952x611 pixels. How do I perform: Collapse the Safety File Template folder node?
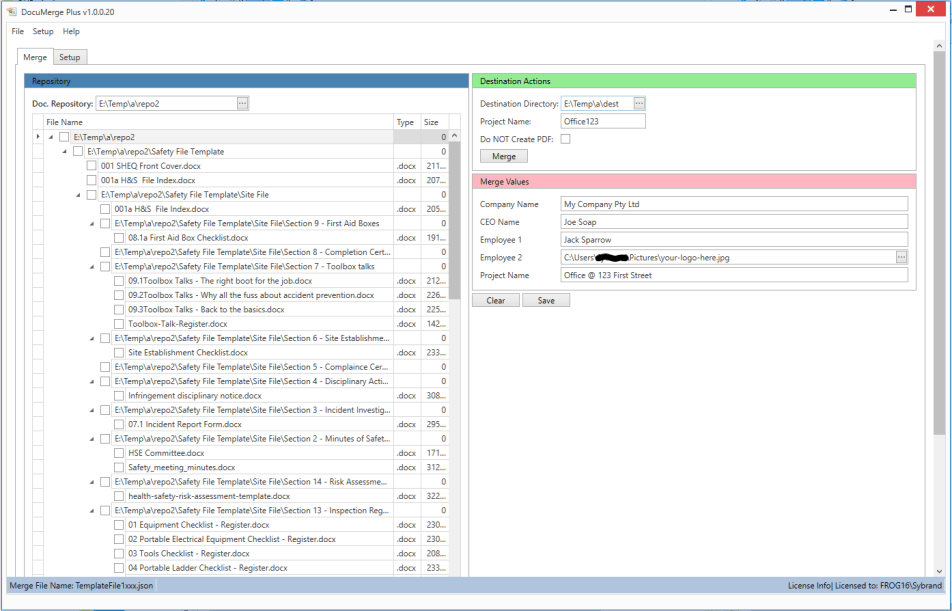(65, 152)
